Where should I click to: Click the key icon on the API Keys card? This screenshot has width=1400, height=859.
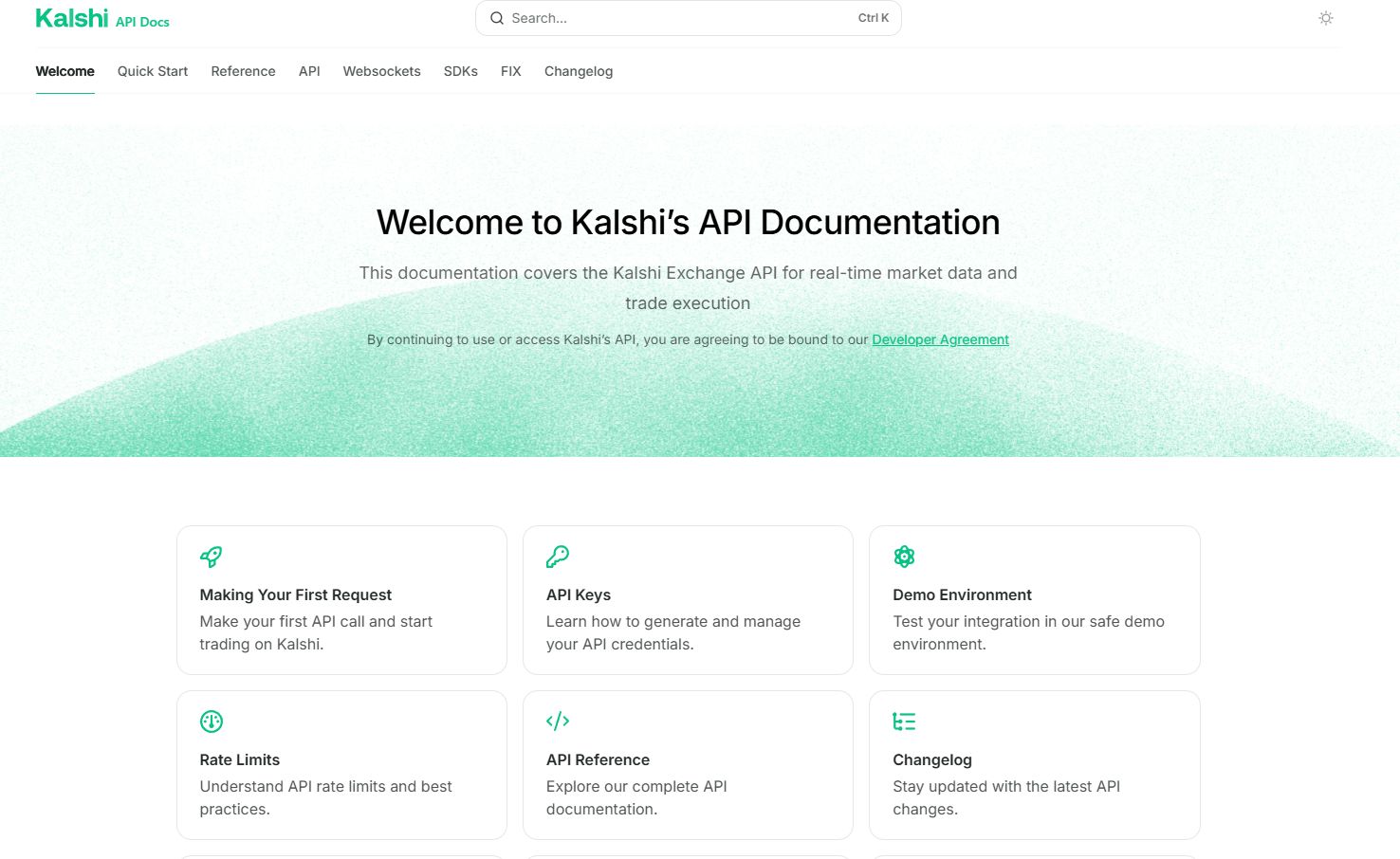[x=558, y=557]
